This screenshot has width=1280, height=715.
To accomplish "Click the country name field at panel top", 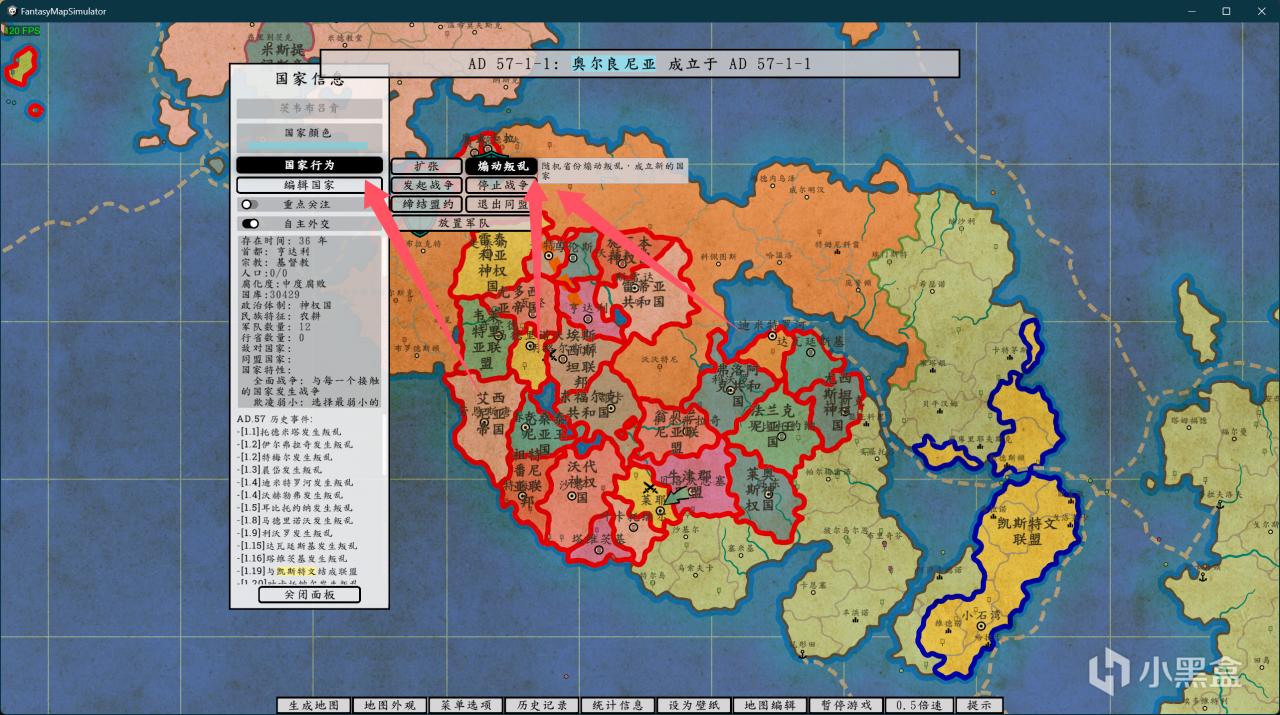I will (310, 108).
